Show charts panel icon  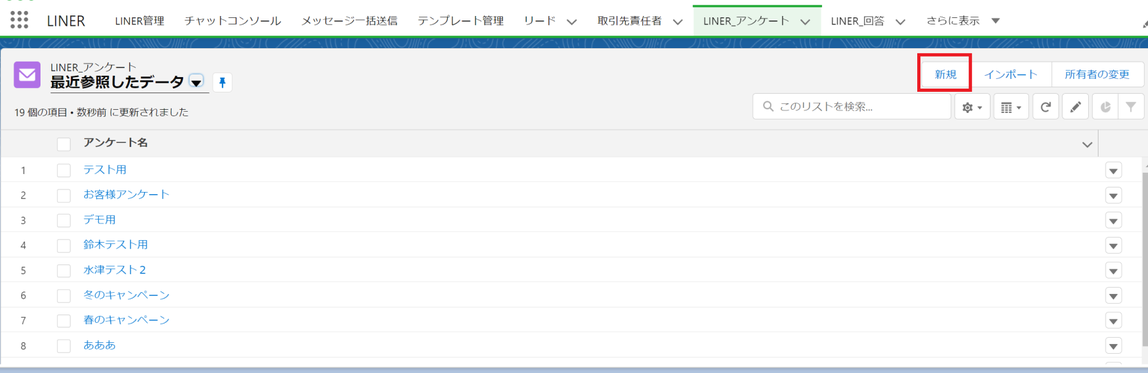(x=1105, y=107)
